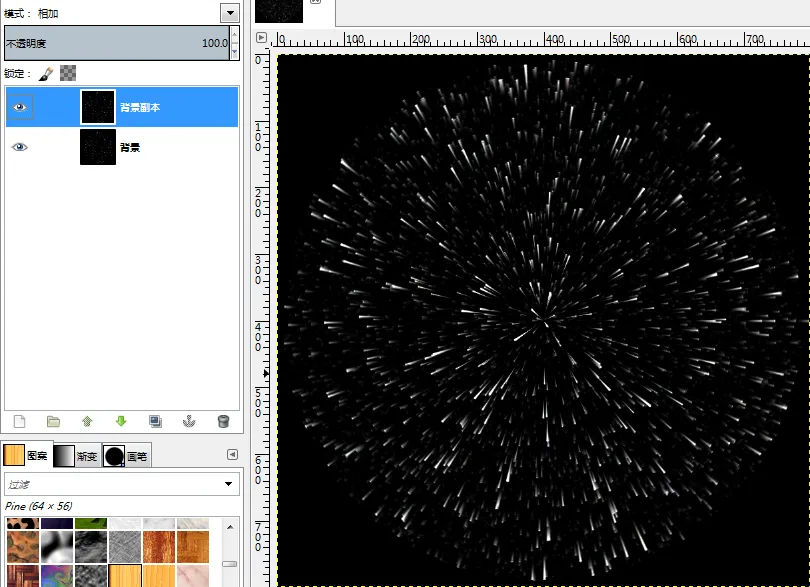Image resolution: width=810 pixels, height=587 pixels.
Task: Select the image tab thumbnail above canvas
Action: (279, 11)
